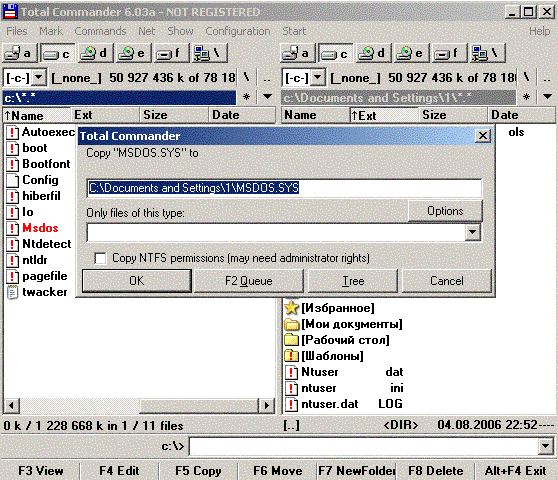Viewport: 558px width, 480px height.
Task: Open copy Options button
Action: [445, 211]
